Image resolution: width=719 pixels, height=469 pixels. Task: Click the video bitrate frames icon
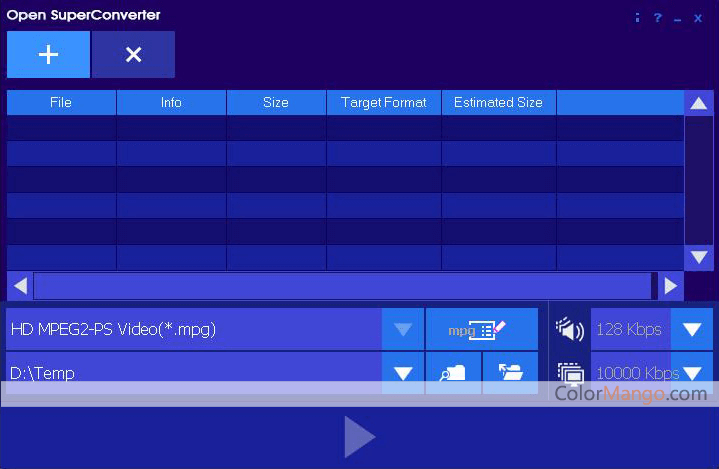click(570, 373)
